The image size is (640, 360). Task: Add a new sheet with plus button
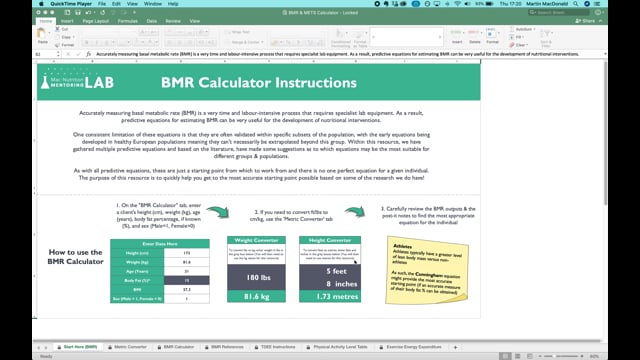pos(456,347)
